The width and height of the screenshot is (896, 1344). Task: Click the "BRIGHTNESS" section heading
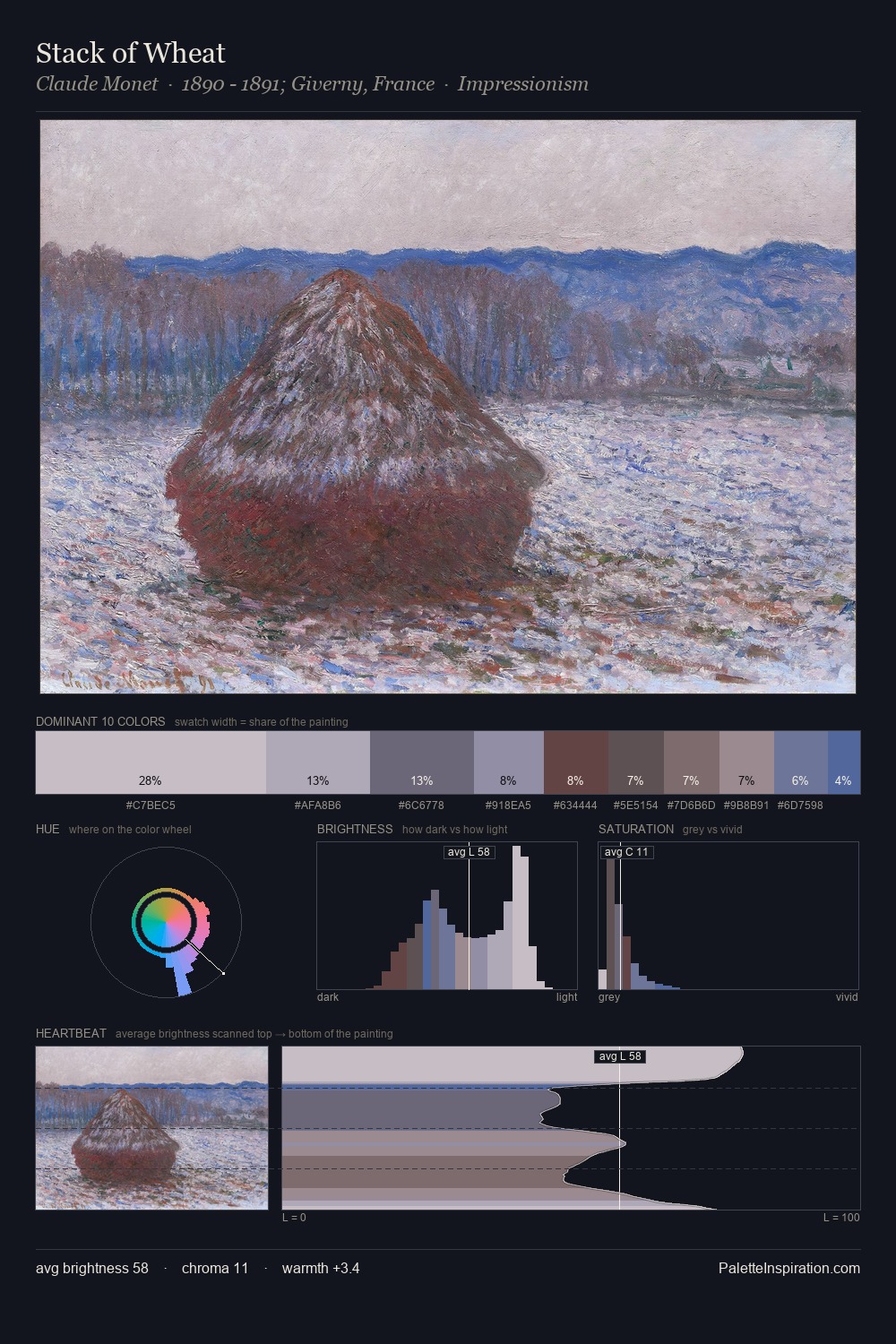click(x=355, y=829)
